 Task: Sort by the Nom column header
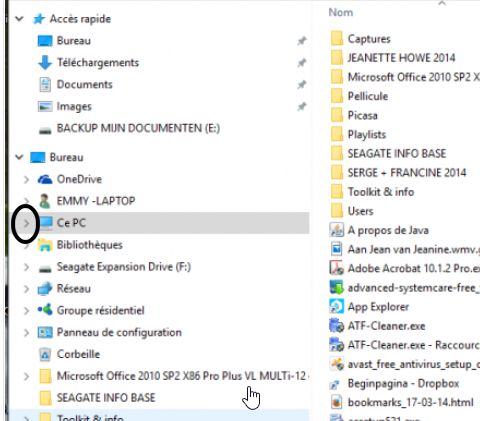341,12
